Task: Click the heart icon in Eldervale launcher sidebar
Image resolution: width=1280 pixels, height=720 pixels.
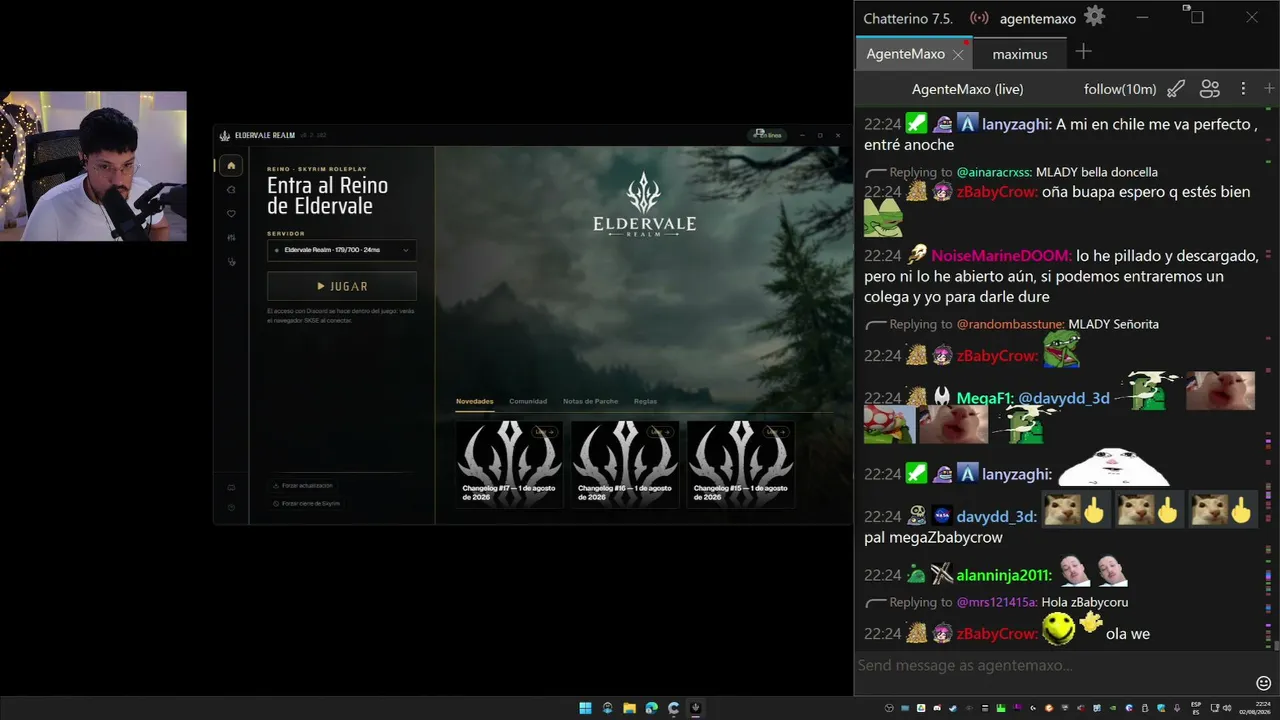Action: click(x=231, y=214)
